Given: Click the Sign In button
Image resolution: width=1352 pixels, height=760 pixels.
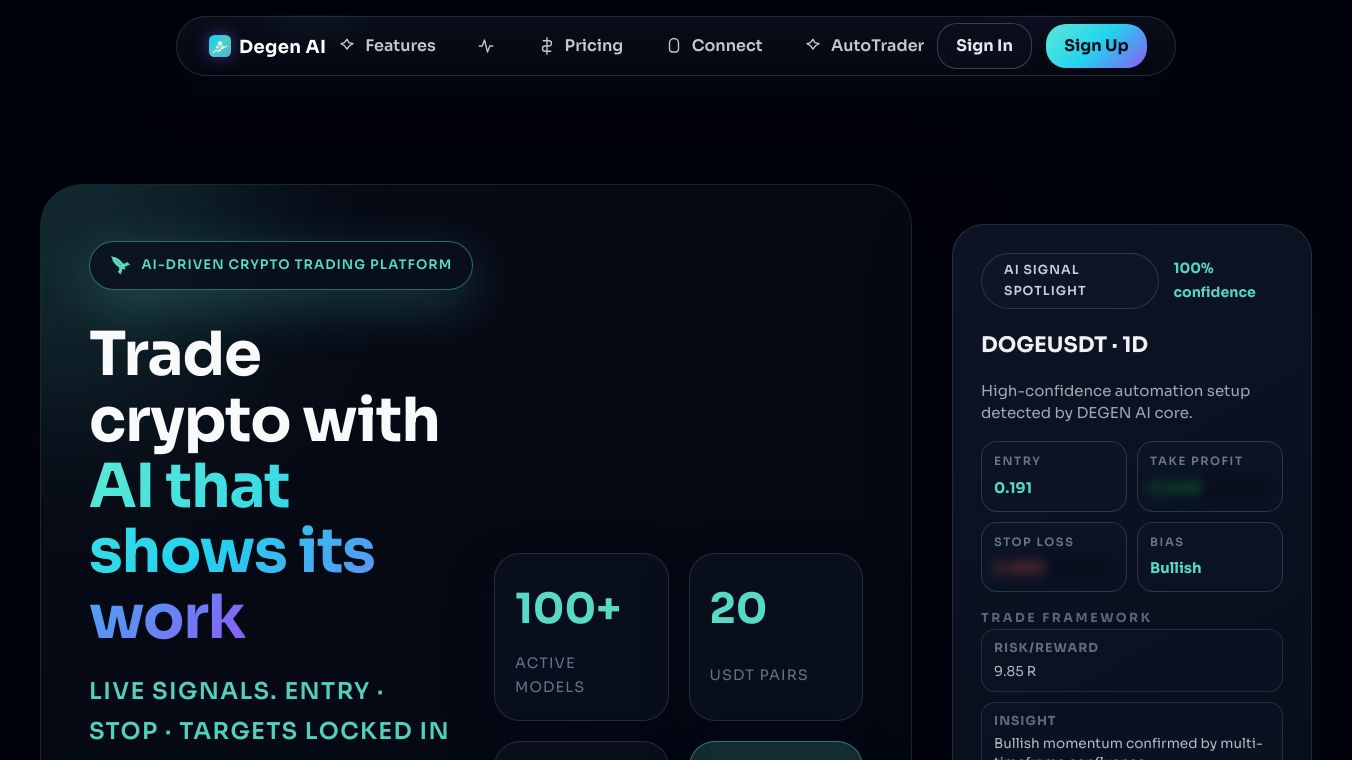Looking at the screenshot, I should click(984, 46).
